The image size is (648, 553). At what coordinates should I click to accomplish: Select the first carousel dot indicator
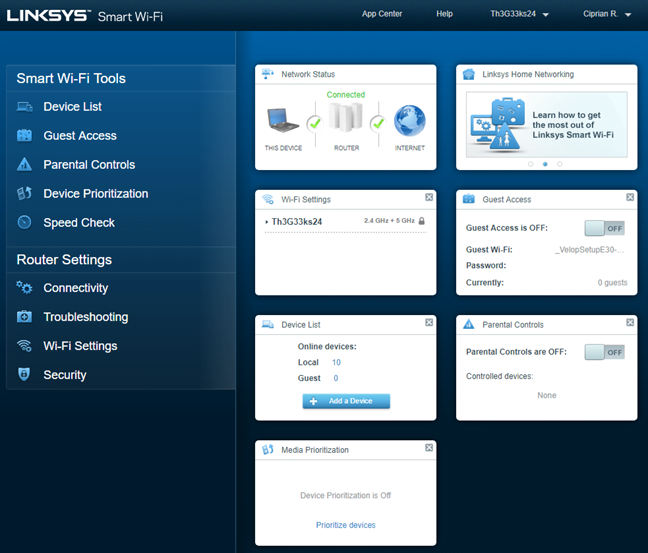click(531, 164)
